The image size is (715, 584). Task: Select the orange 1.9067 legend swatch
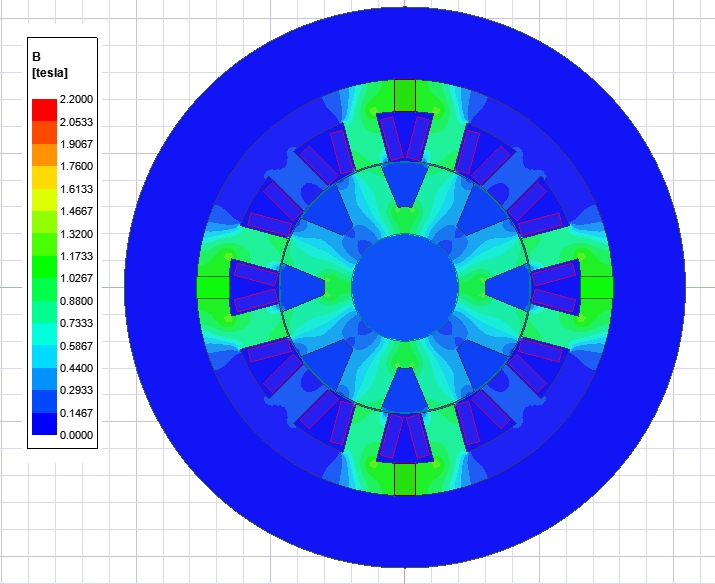pos(44,155)
